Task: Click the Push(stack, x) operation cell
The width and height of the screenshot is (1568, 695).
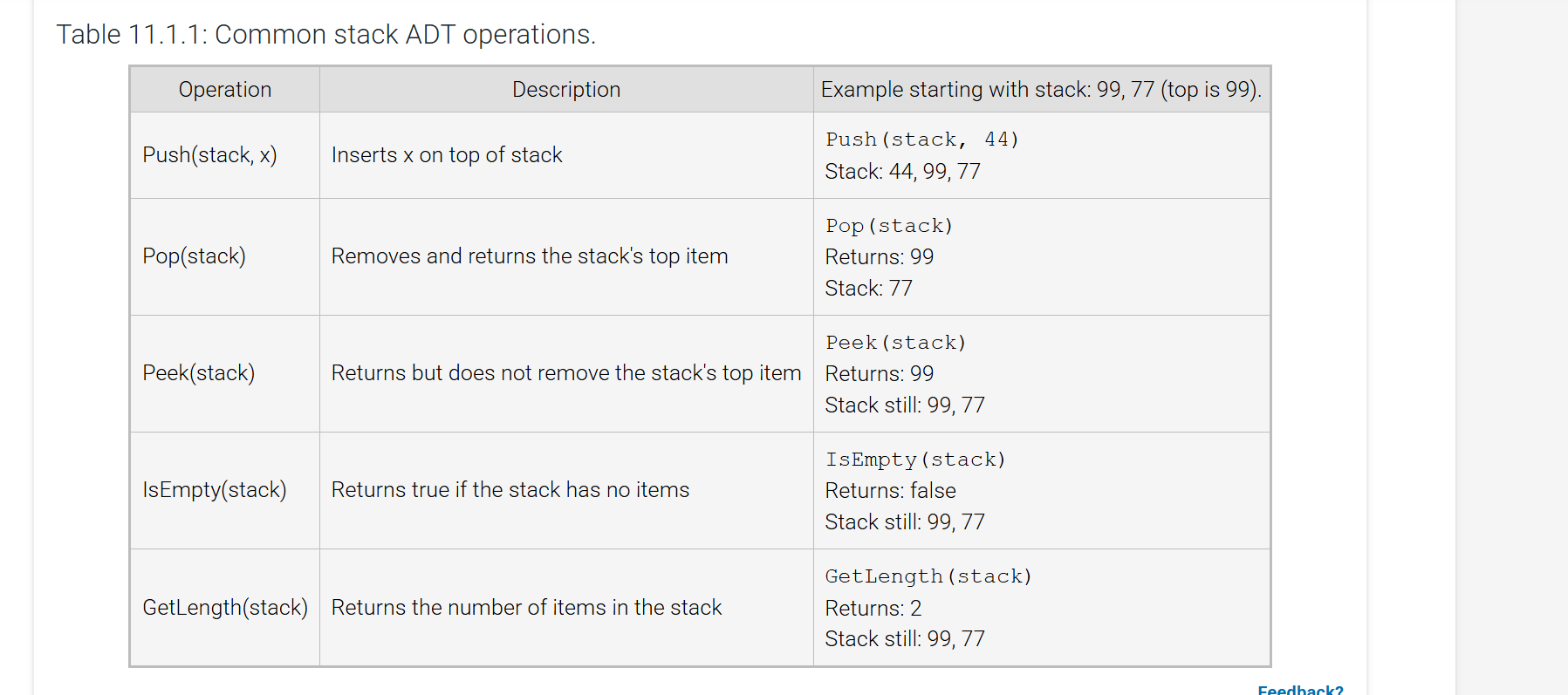Action: 209,155
